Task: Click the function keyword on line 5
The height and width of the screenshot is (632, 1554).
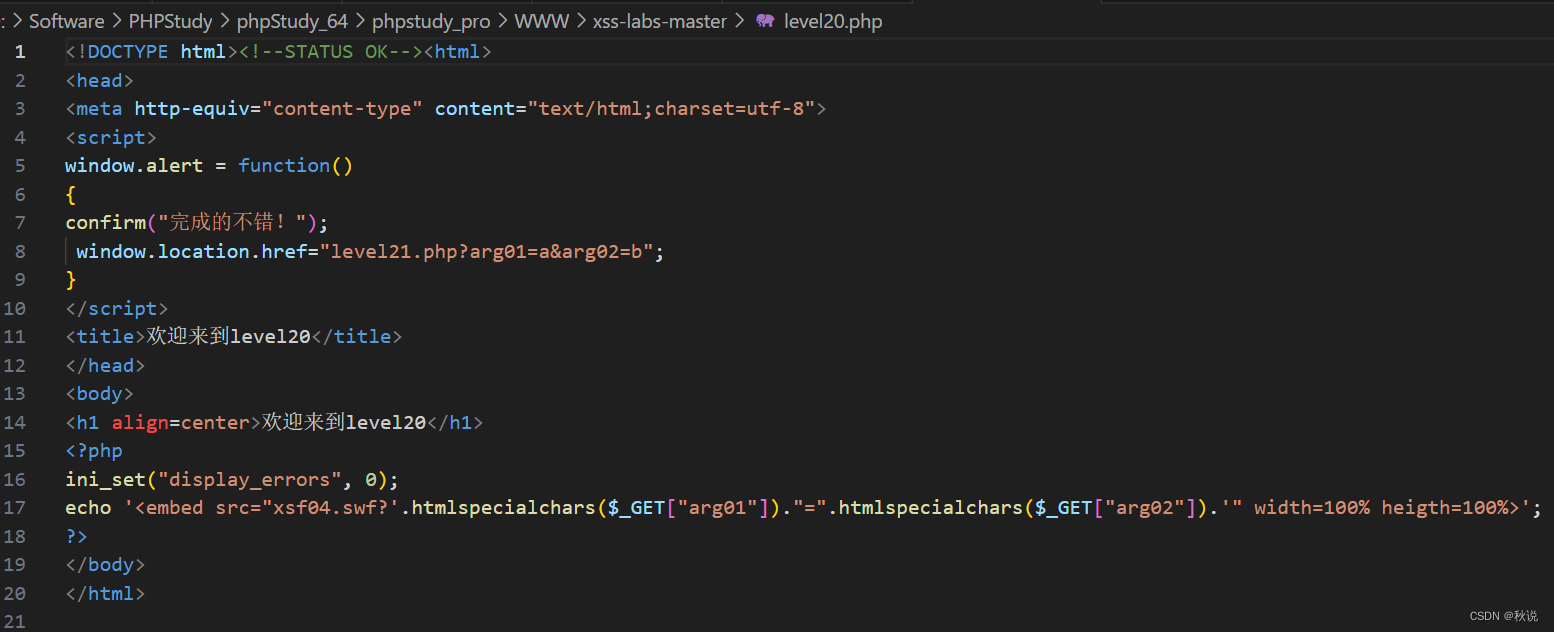Action: [284, 166]
